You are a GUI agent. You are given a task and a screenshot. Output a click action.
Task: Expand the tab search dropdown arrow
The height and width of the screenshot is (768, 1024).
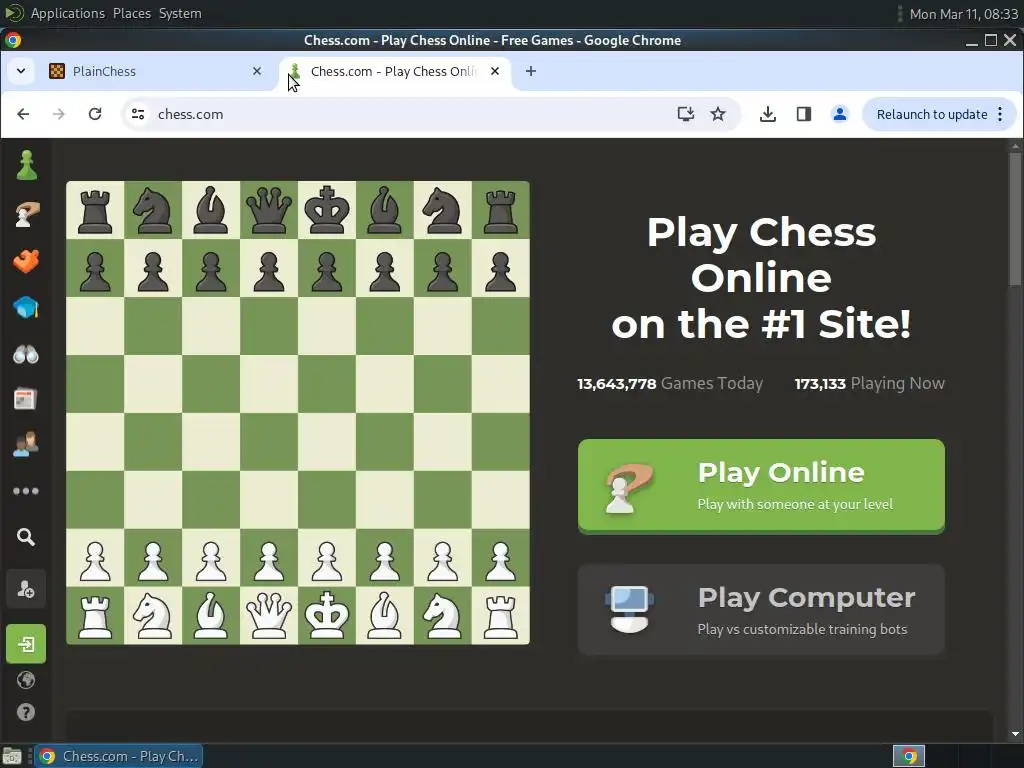21,71
